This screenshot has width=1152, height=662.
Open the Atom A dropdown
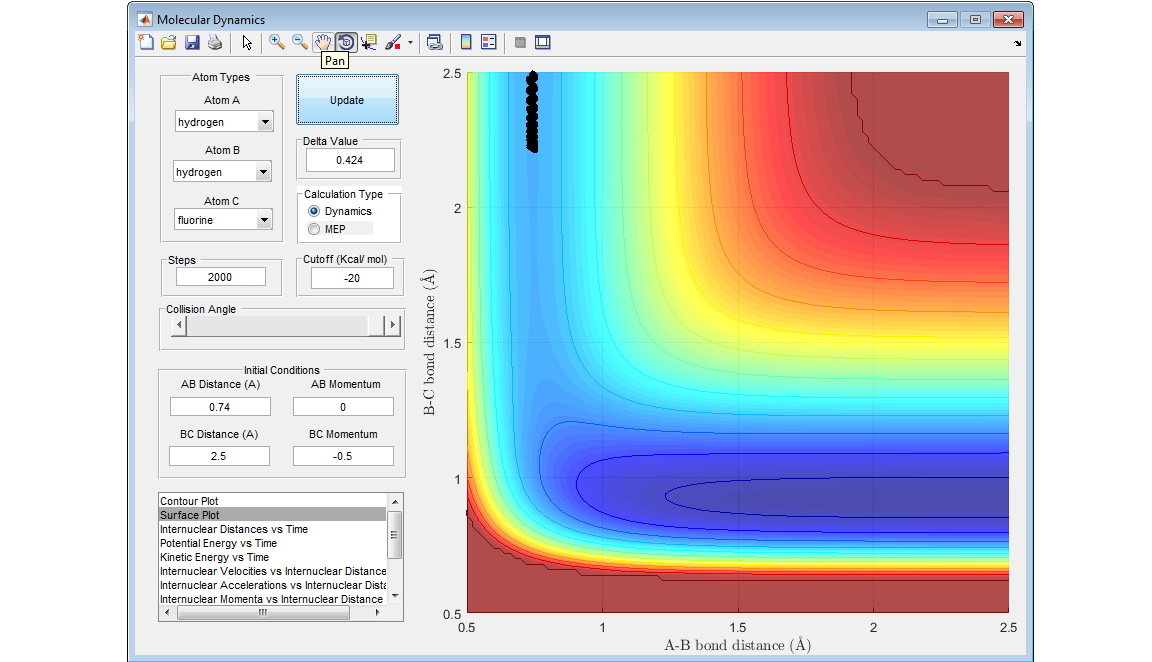[264, 122]
